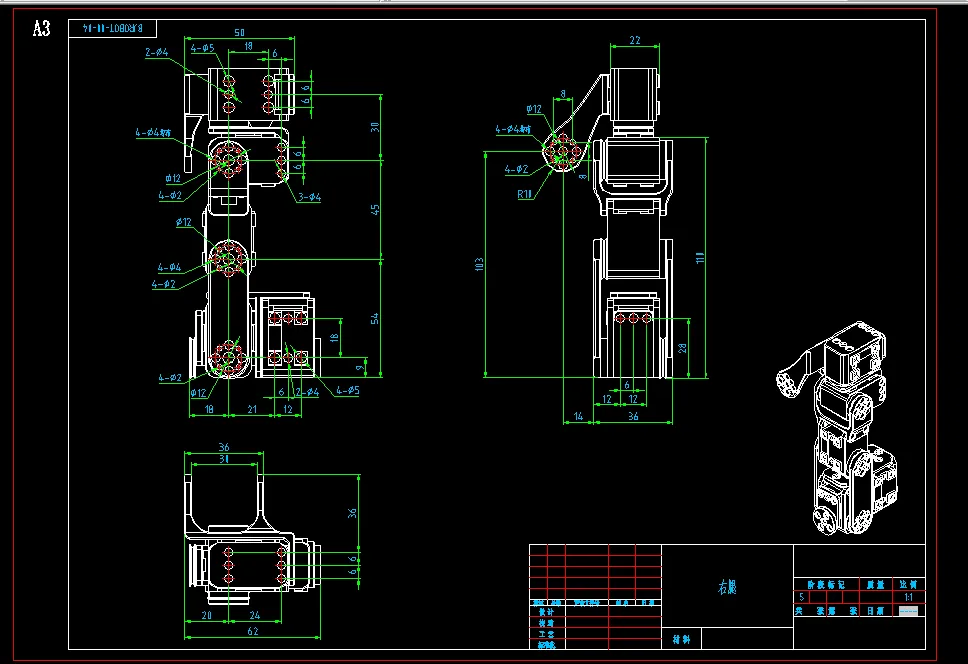The image size is (968, 664).
Task: Select the 31 inner width dimension text
Action: 223,459
